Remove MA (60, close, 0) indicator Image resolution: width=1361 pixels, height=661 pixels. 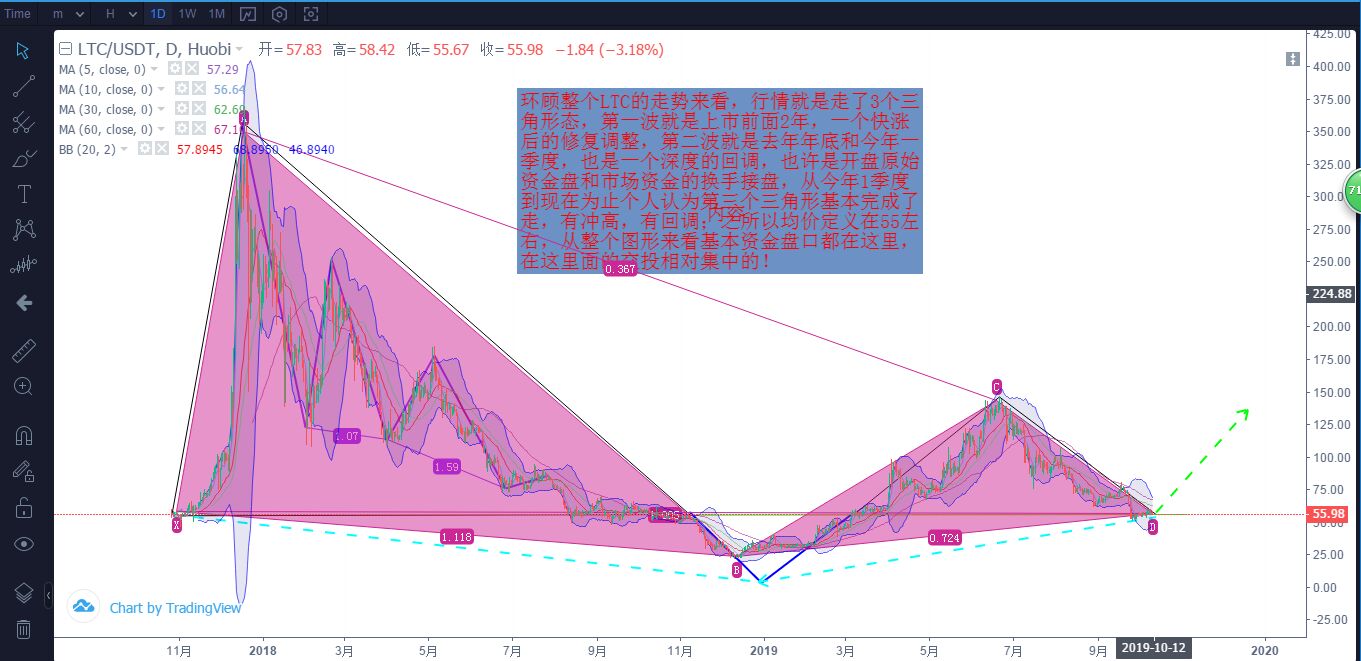pos(198,129)
